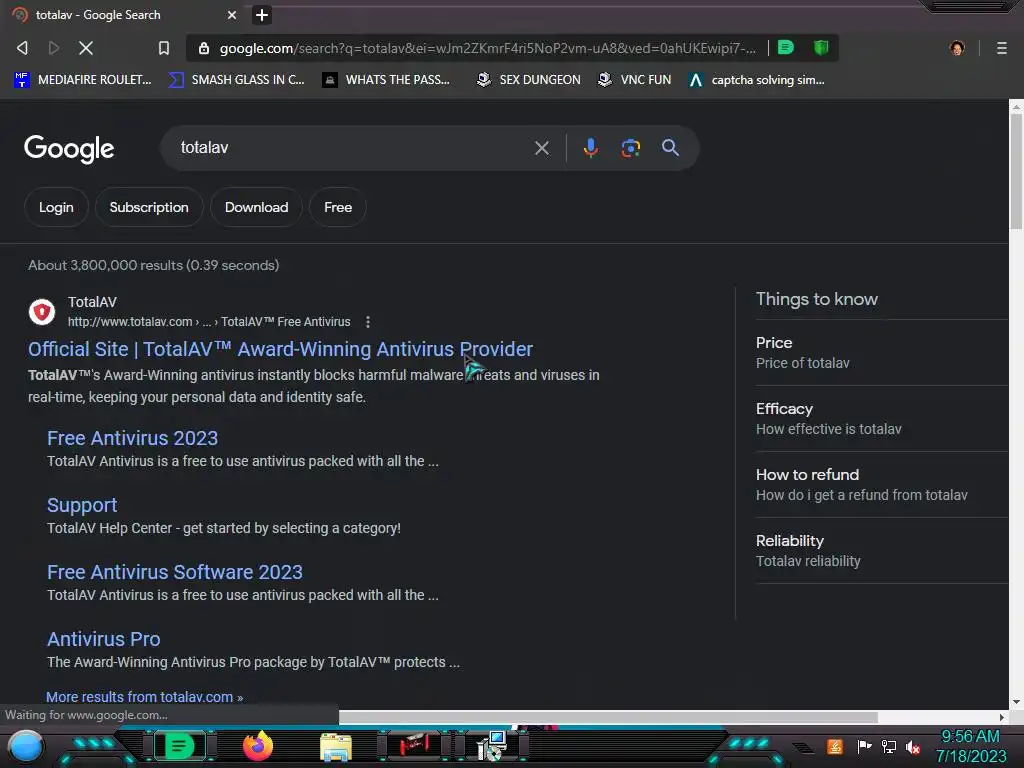Click the scroll down arrow of vertical scrollbar

tap(1016, 702)
